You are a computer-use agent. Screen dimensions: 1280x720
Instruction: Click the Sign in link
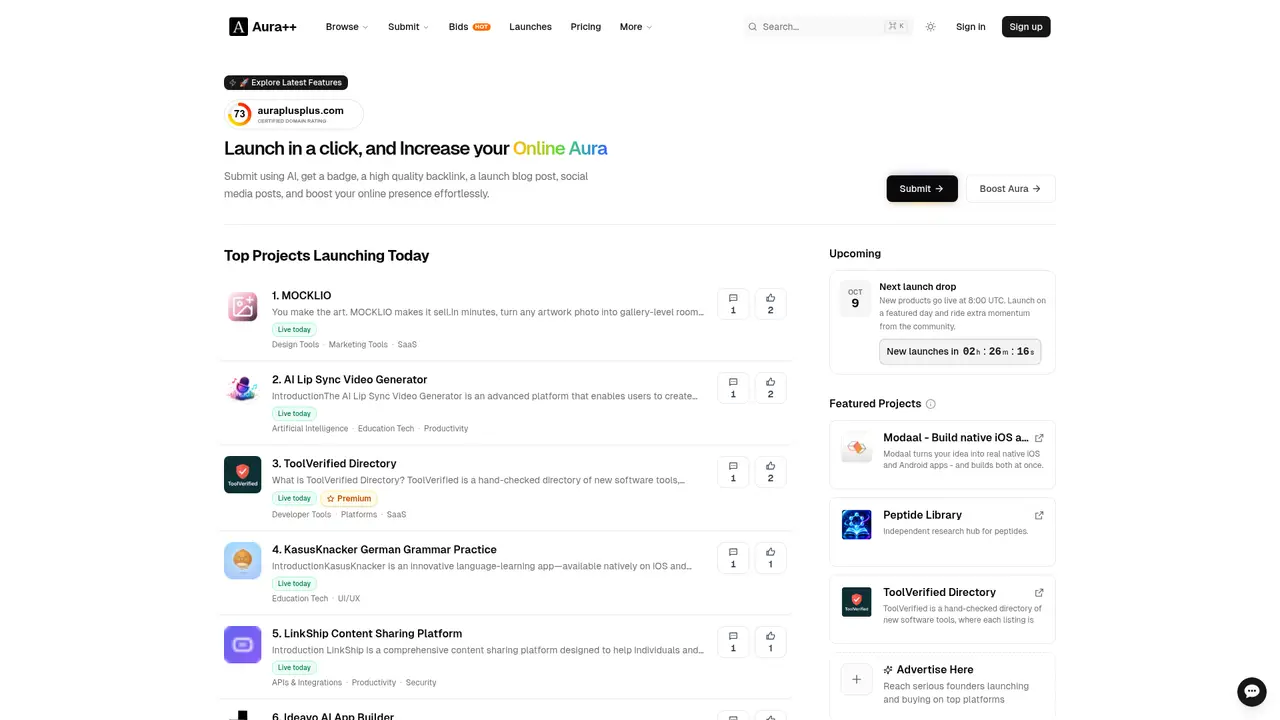[971, 27]
